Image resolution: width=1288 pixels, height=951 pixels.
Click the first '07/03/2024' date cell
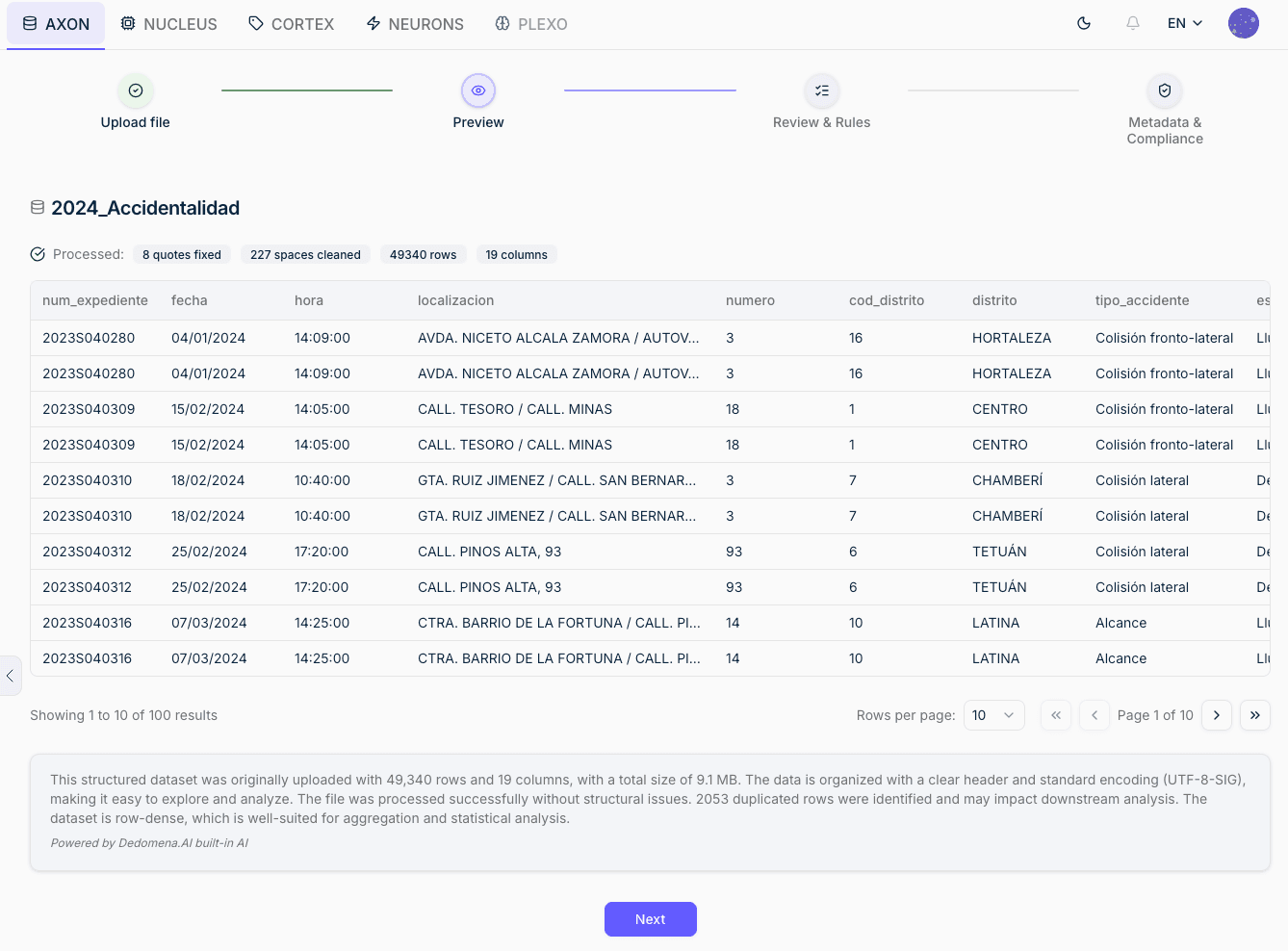click(209, 623)
